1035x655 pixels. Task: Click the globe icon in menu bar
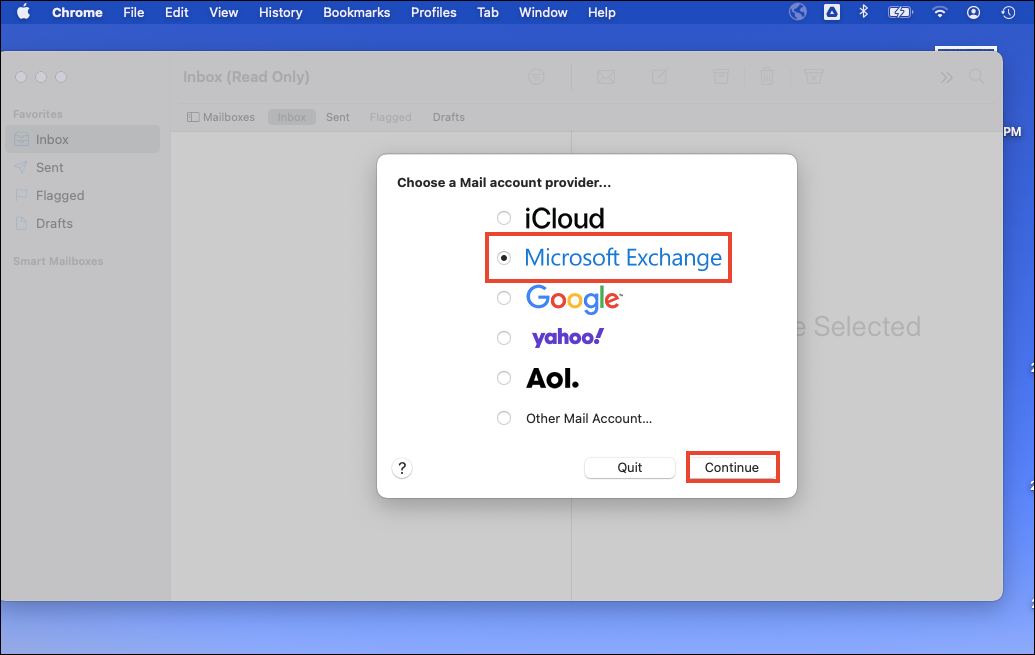[798, 13]
